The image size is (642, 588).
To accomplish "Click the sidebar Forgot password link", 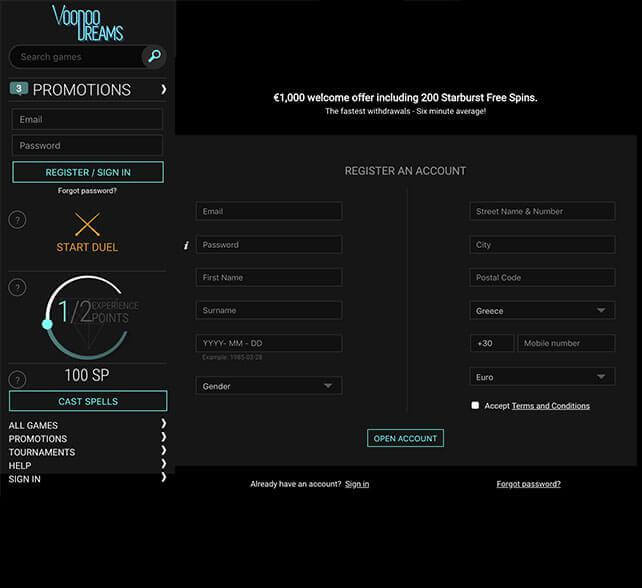I will (x=87, y=190).
